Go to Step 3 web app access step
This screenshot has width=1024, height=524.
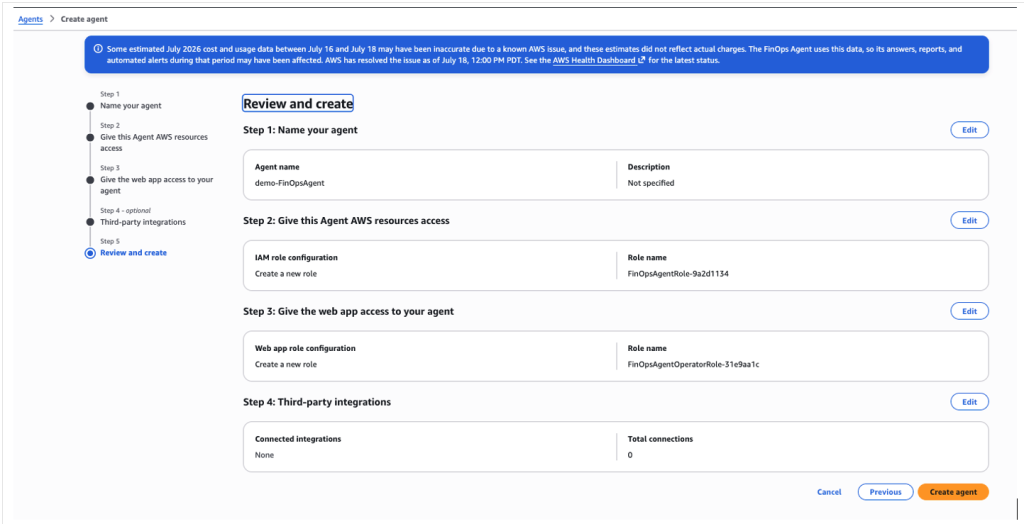coord(156,185)
